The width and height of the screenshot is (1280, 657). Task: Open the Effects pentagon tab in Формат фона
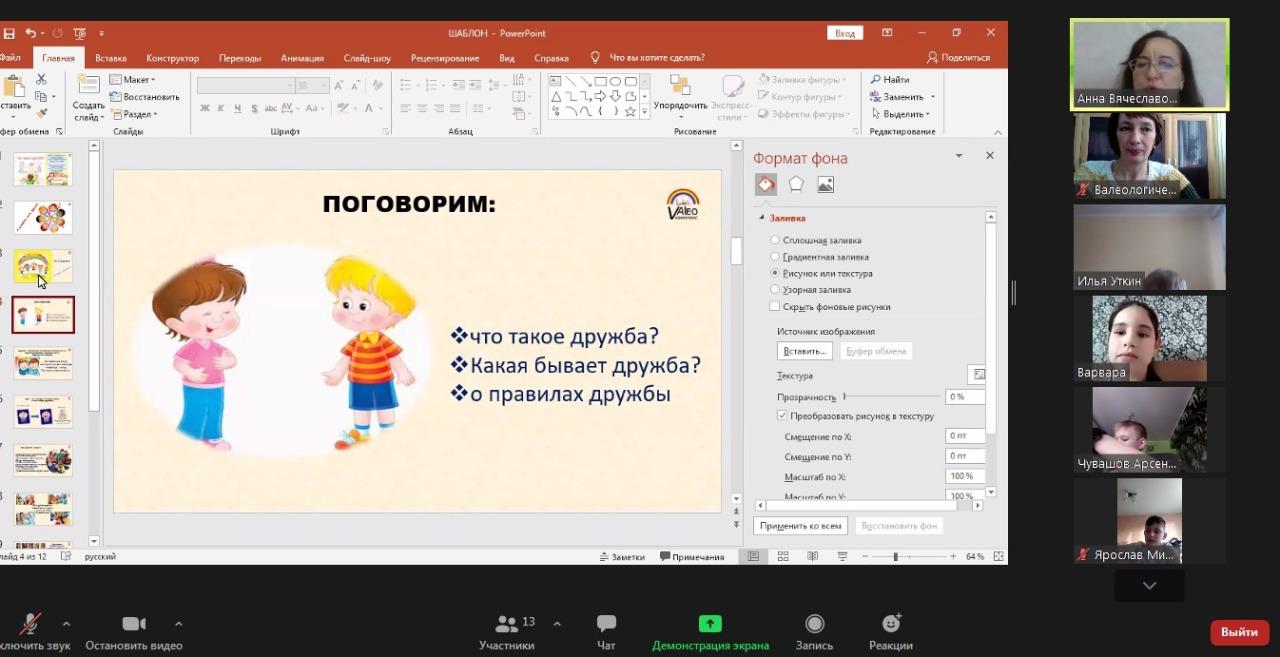(796, 184)
